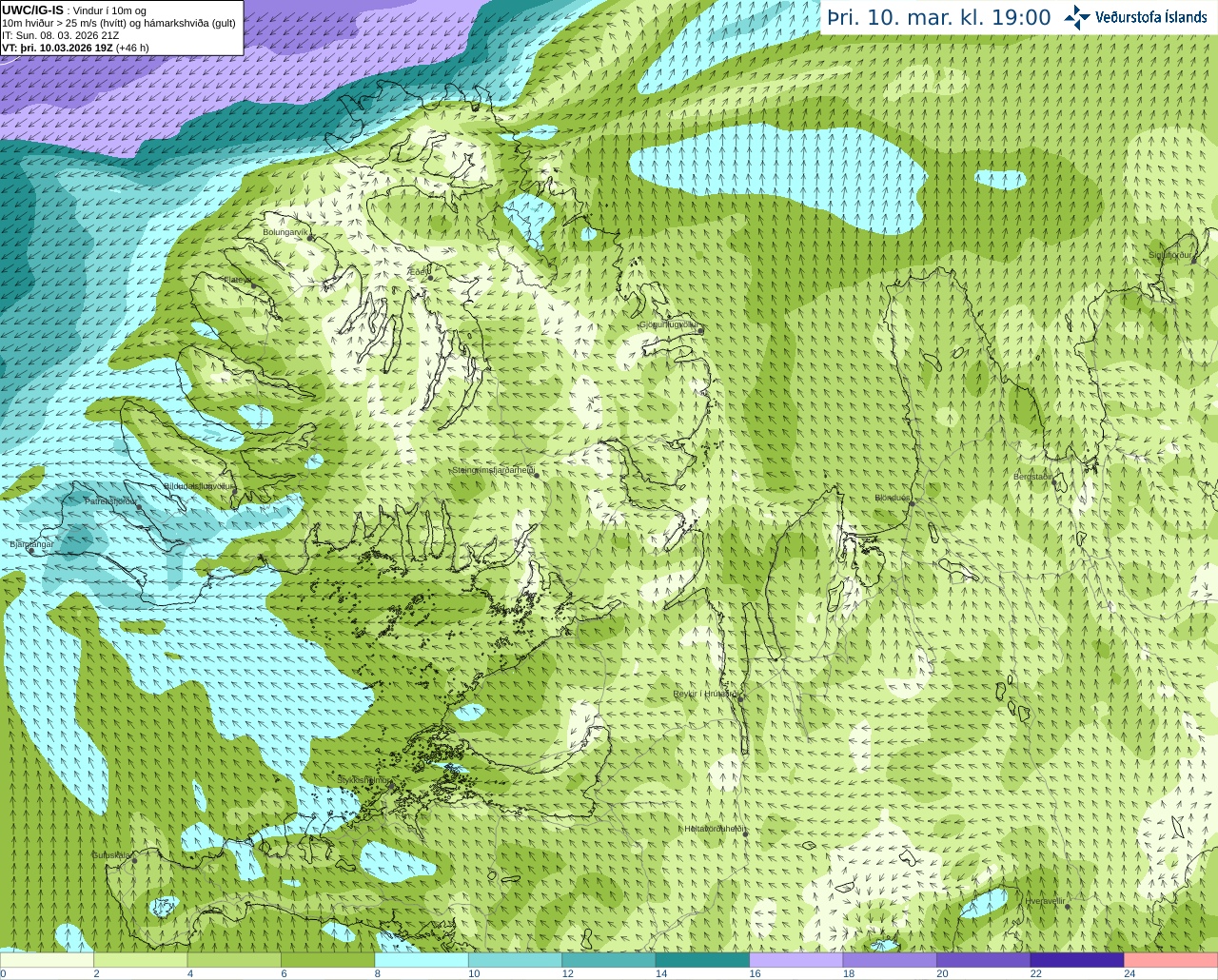Select the Blönduós station marker
Image resolution: width=1218 pixels, height=980 pixels.
pos(911,503)
